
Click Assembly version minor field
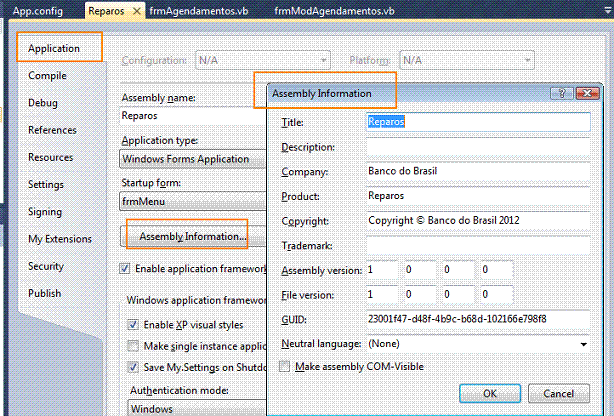420,270
